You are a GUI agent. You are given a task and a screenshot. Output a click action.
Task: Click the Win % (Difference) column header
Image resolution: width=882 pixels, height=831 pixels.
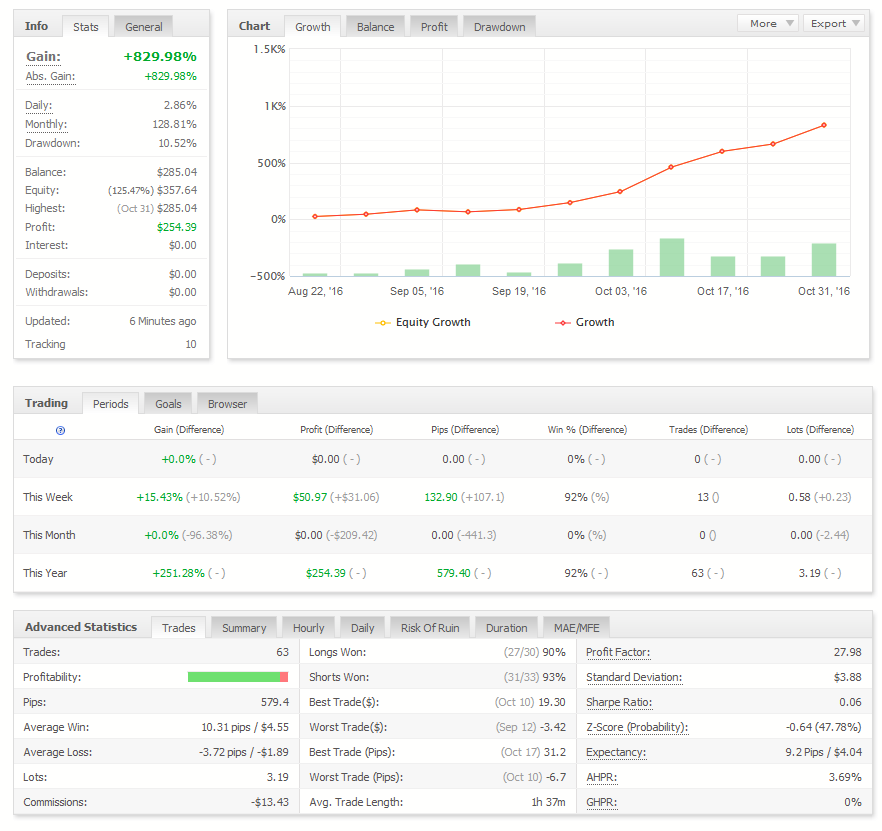pos(587,430)
